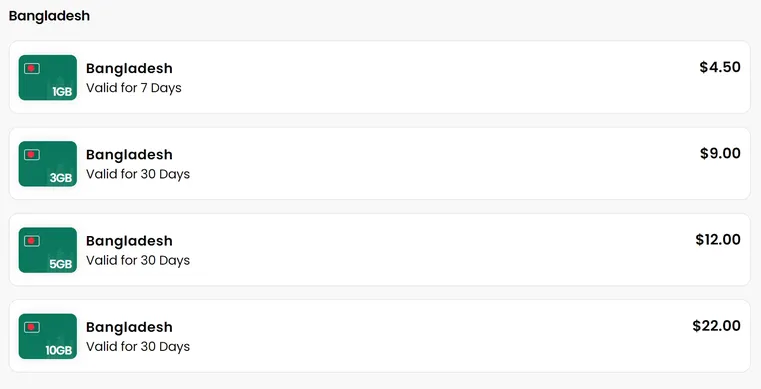Click the Bangladesh section heading
Image resolution: width=761 pixels, height=389 pixels.
click(x=49, y=16)
